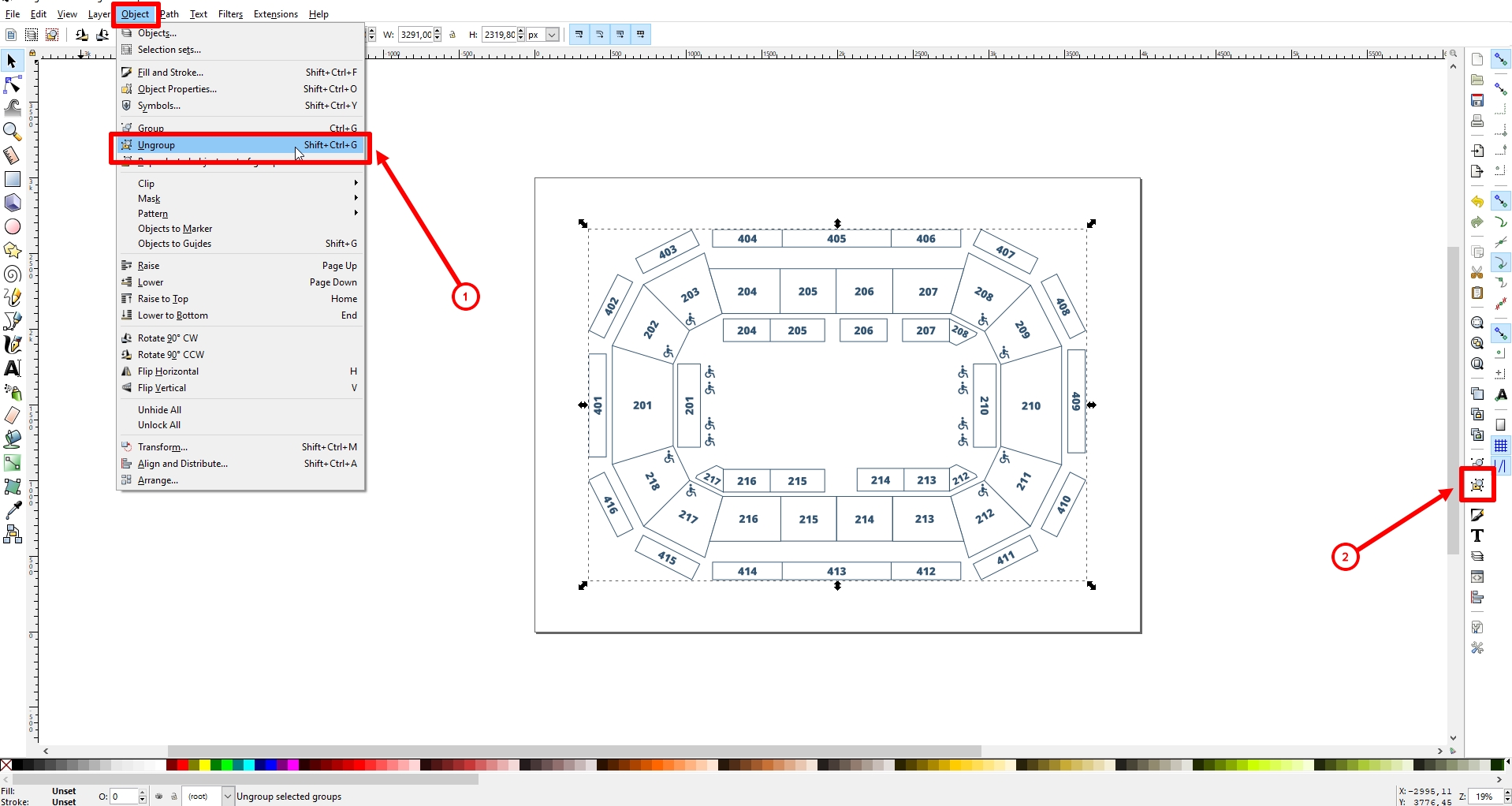
Task: Click the W width input field
Action: (x=415, y=35)
